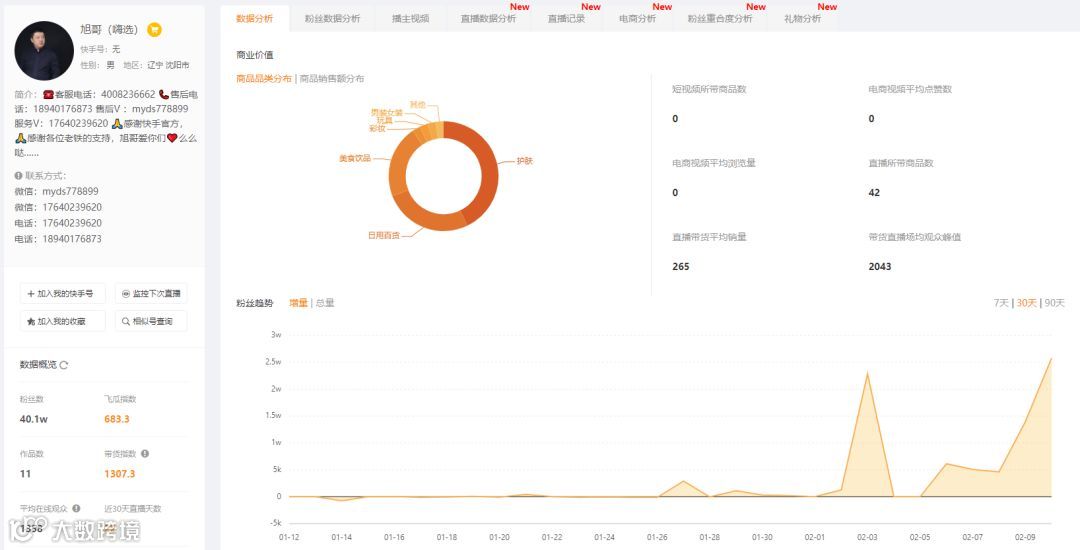Select the 数据分析 tab
1080x550 pixels.
pyautogui.click(x=254, y=19)
